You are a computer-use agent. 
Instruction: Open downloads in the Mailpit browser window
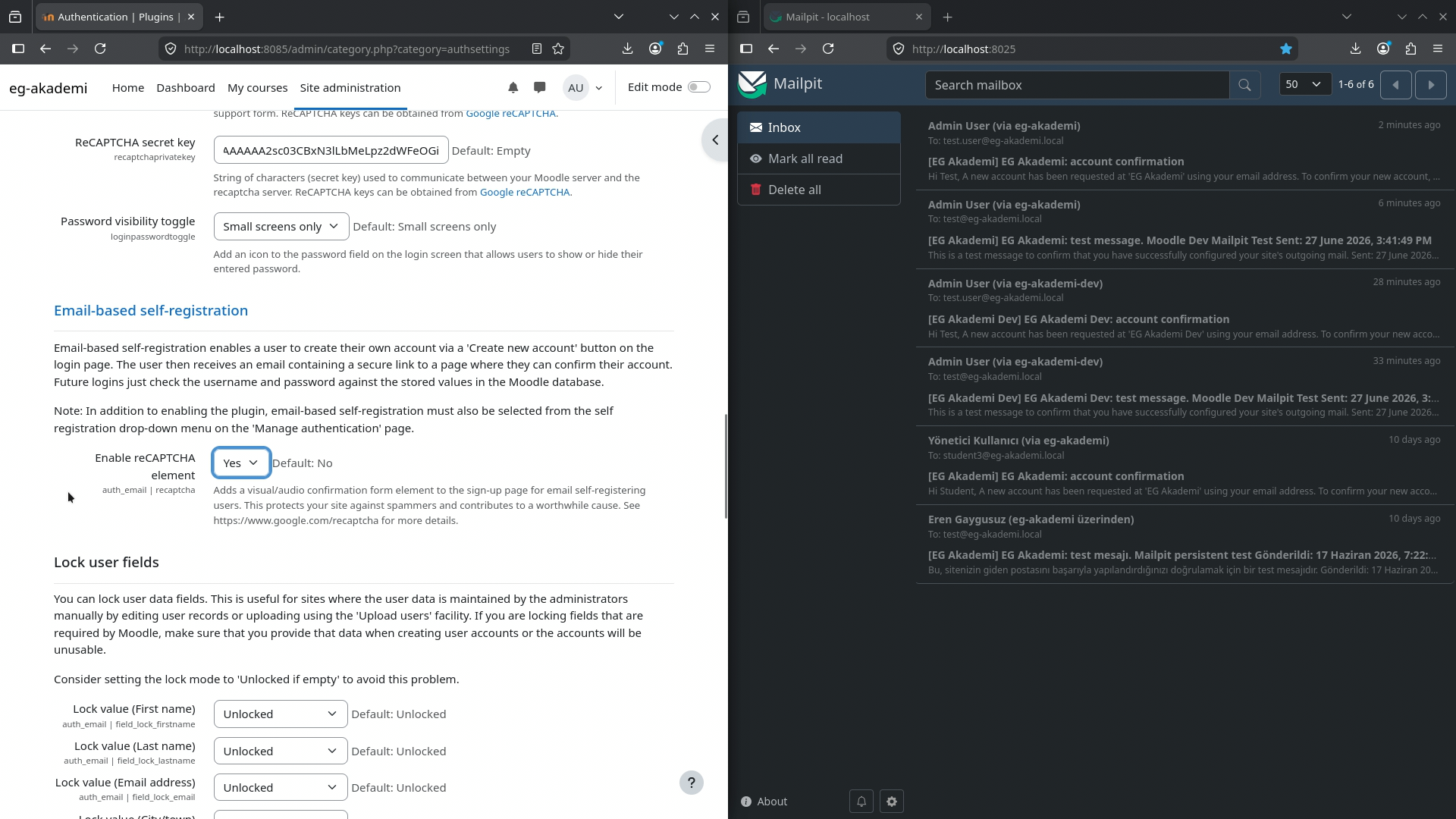pyautogui.click(x=1355, y=49)
